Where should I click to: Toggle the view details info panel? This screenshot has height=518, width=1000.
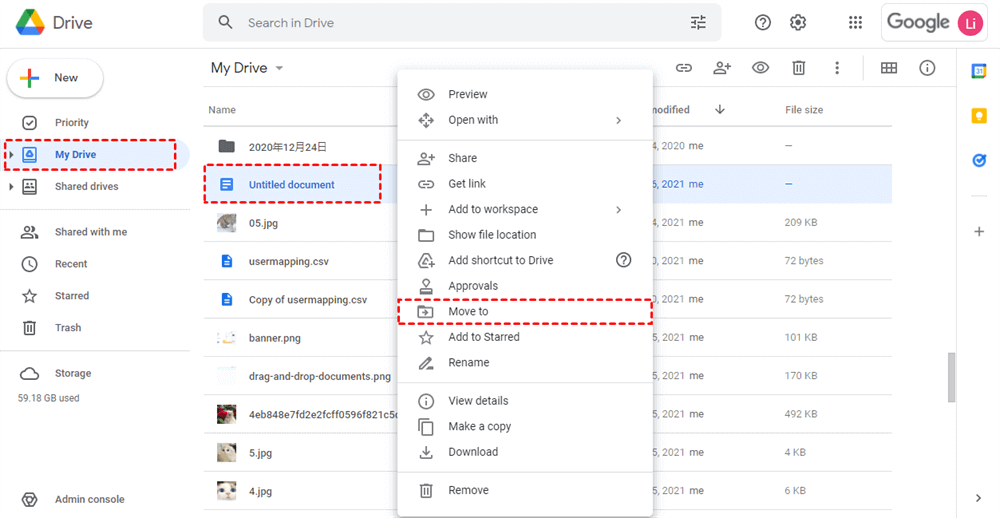pos(927,68)
